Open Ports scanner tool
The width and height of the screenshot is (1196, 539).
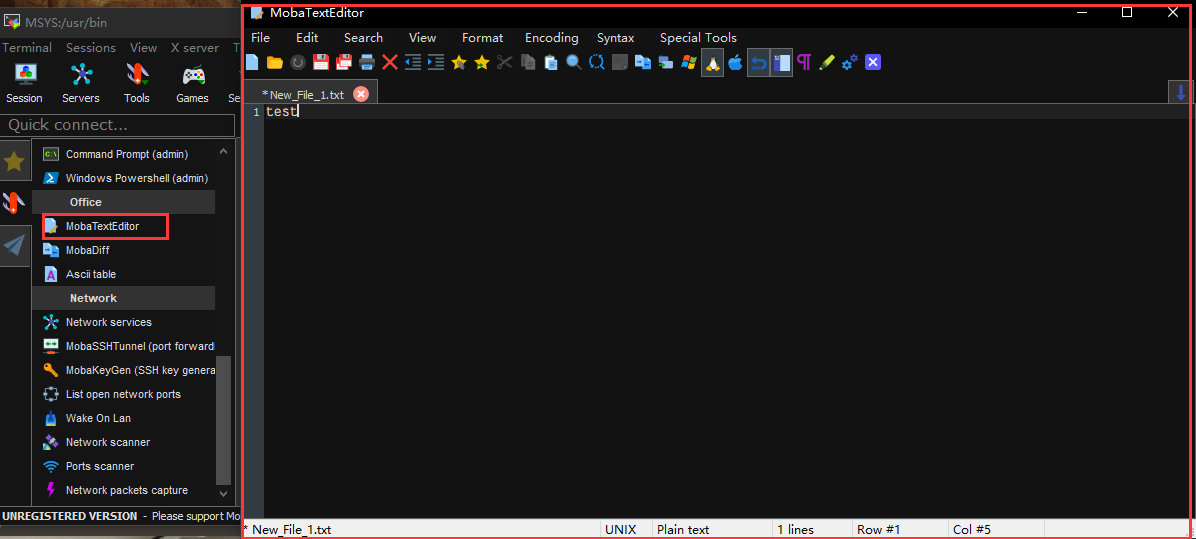click(88, 466)
